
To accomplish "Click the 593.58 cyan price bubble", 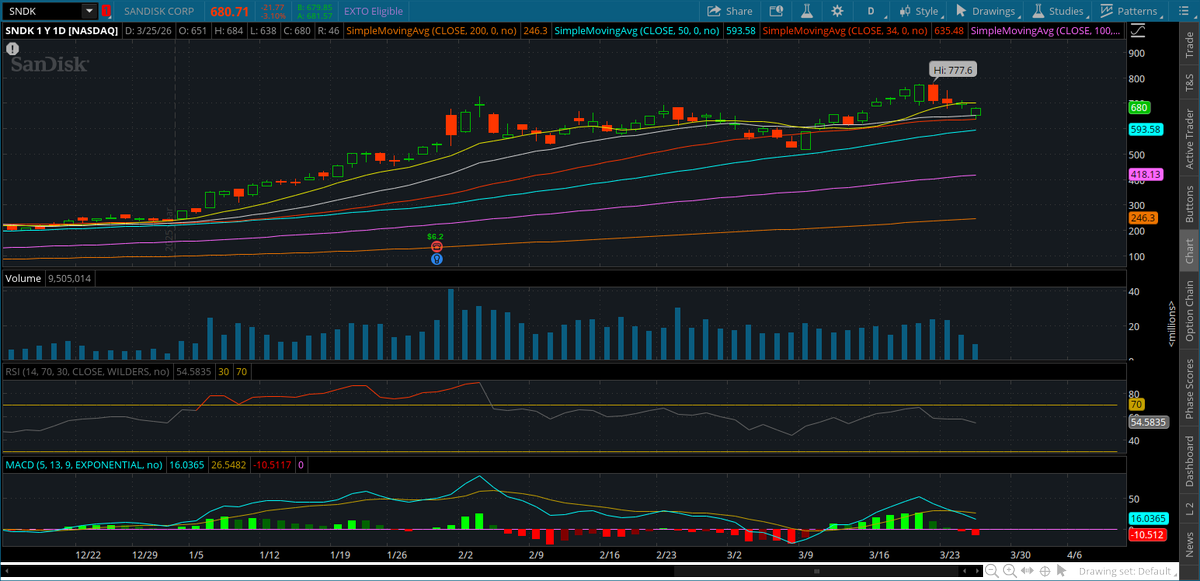I will pos(1144,129).
